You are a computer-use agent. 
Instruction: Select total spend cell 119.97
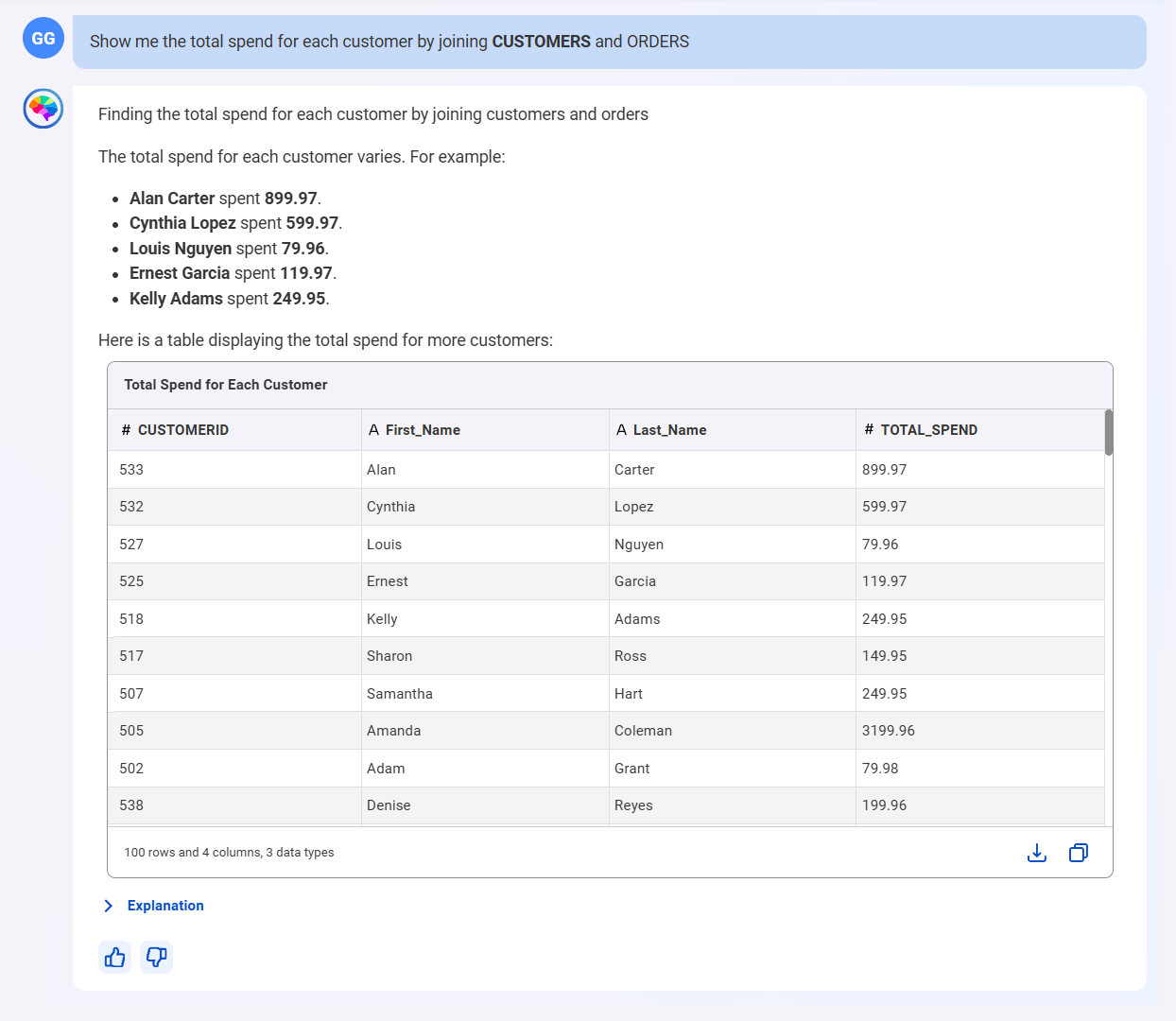point(980,581)
